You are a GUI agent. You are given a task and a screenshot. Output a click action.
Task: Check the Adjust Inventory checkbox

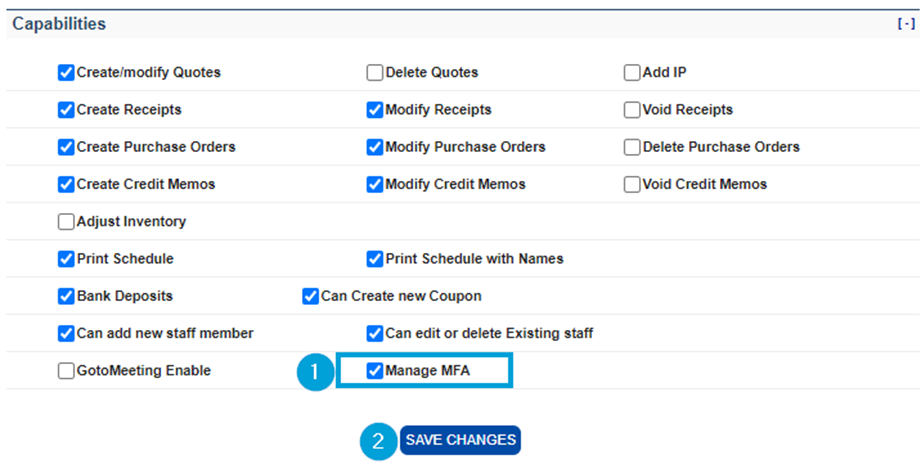66,221
